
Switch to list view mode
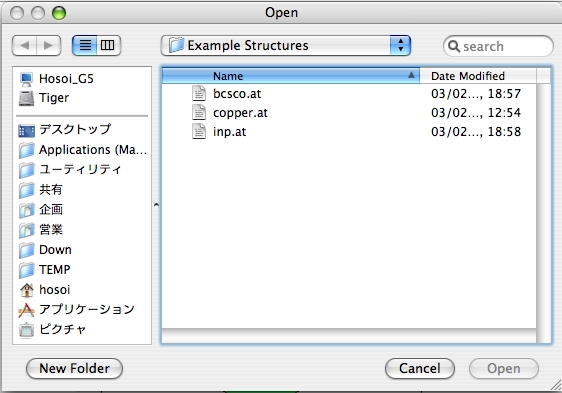(85, 46)
